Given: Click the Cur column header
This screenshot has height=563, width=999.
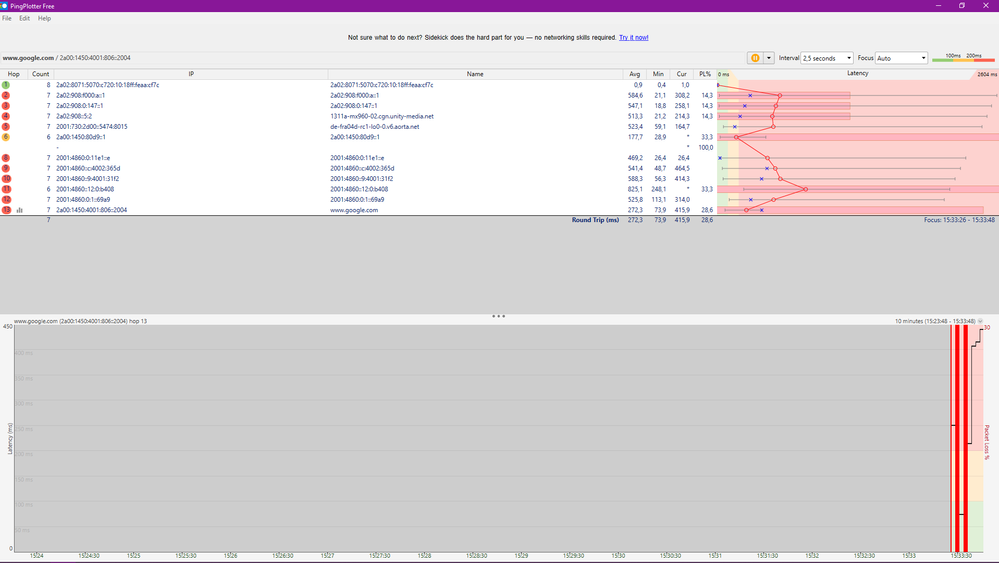Looking at the screenshot, I should [682, 74].
